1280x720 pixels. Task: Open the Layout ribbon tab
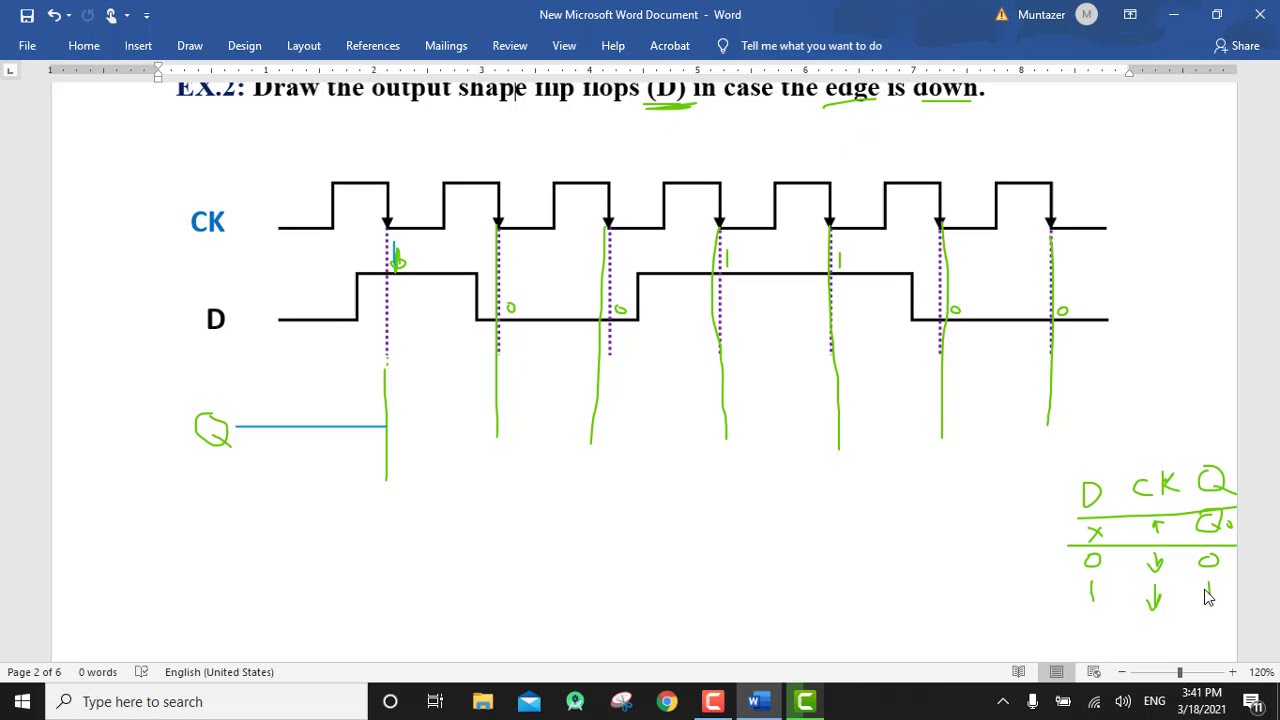point(304,46)
